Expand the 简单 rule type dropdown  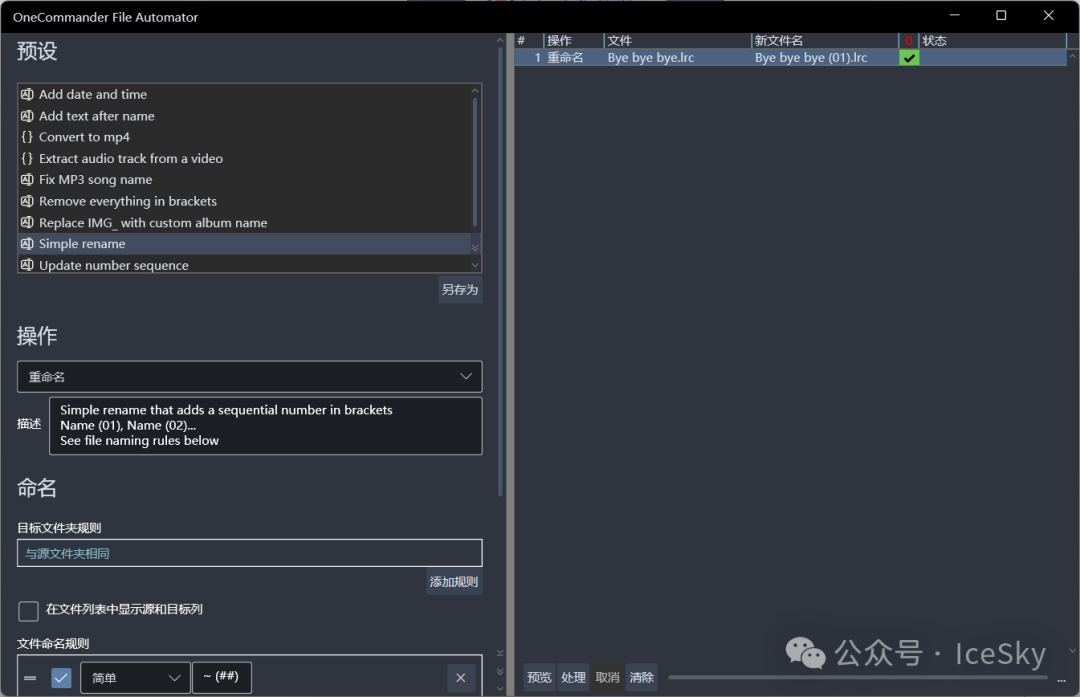135,678
